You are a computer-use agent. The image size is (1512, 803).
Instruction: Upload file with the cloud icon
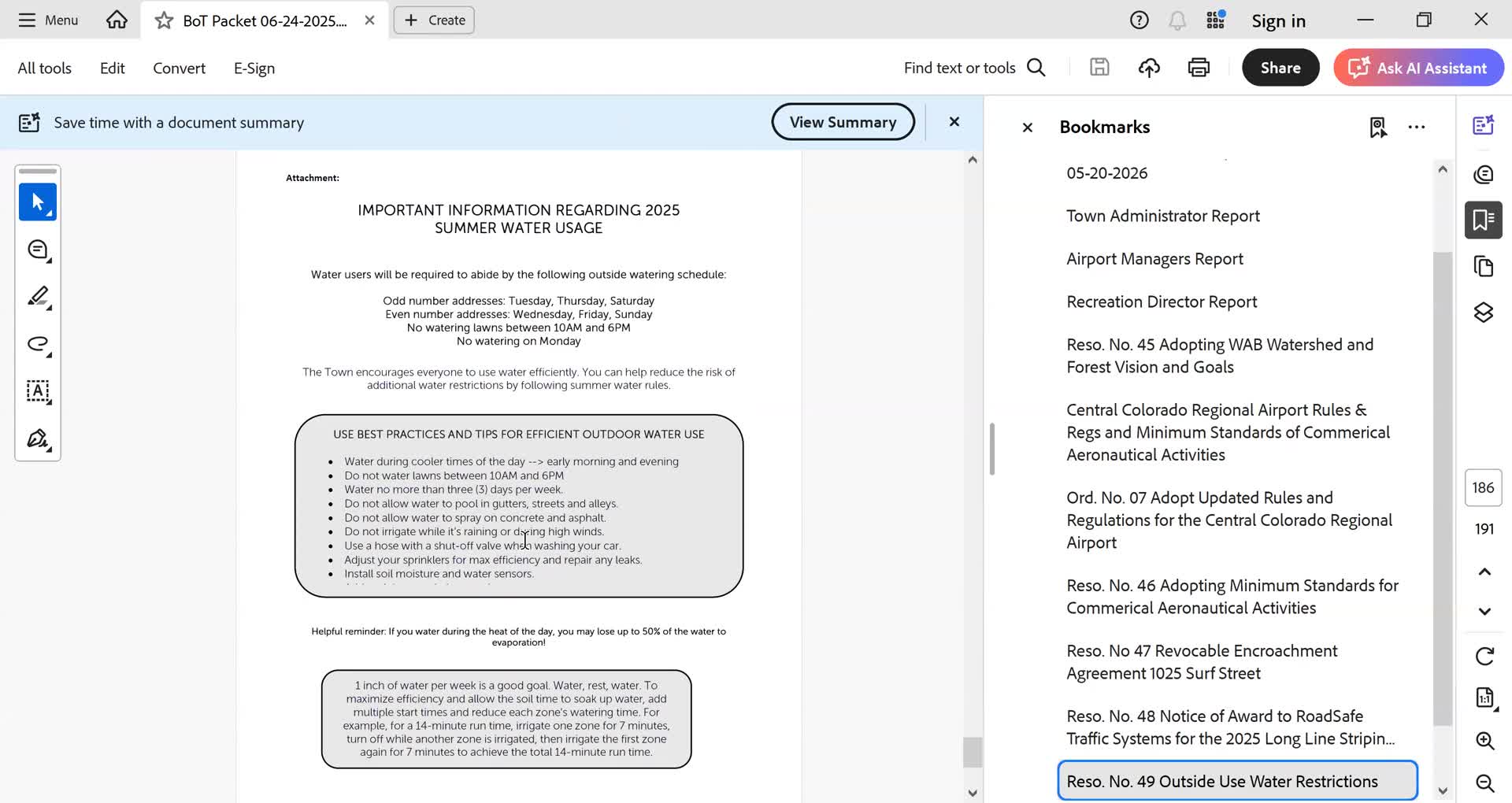(1149, 68)
